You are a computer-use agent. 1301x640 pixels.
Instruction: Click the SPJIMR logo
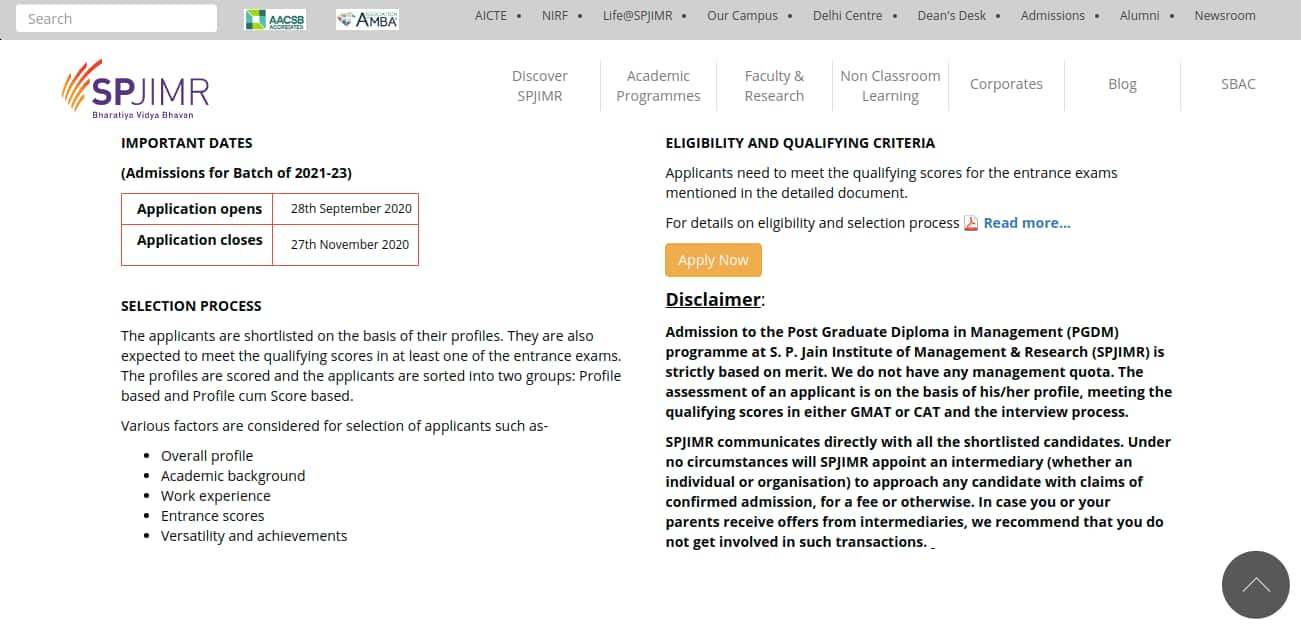[135, 89]
